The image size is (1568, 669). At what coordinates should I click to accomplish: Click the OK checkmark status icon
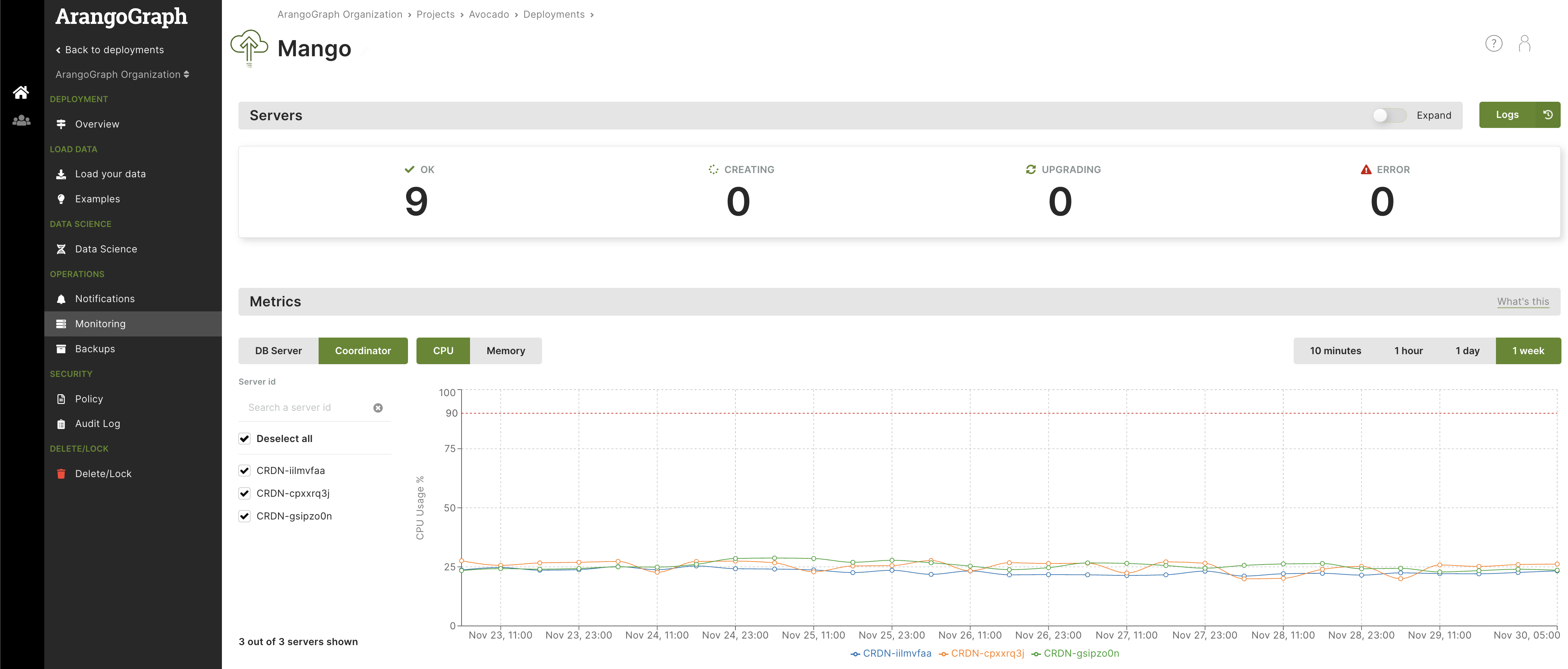coord(409,169)
